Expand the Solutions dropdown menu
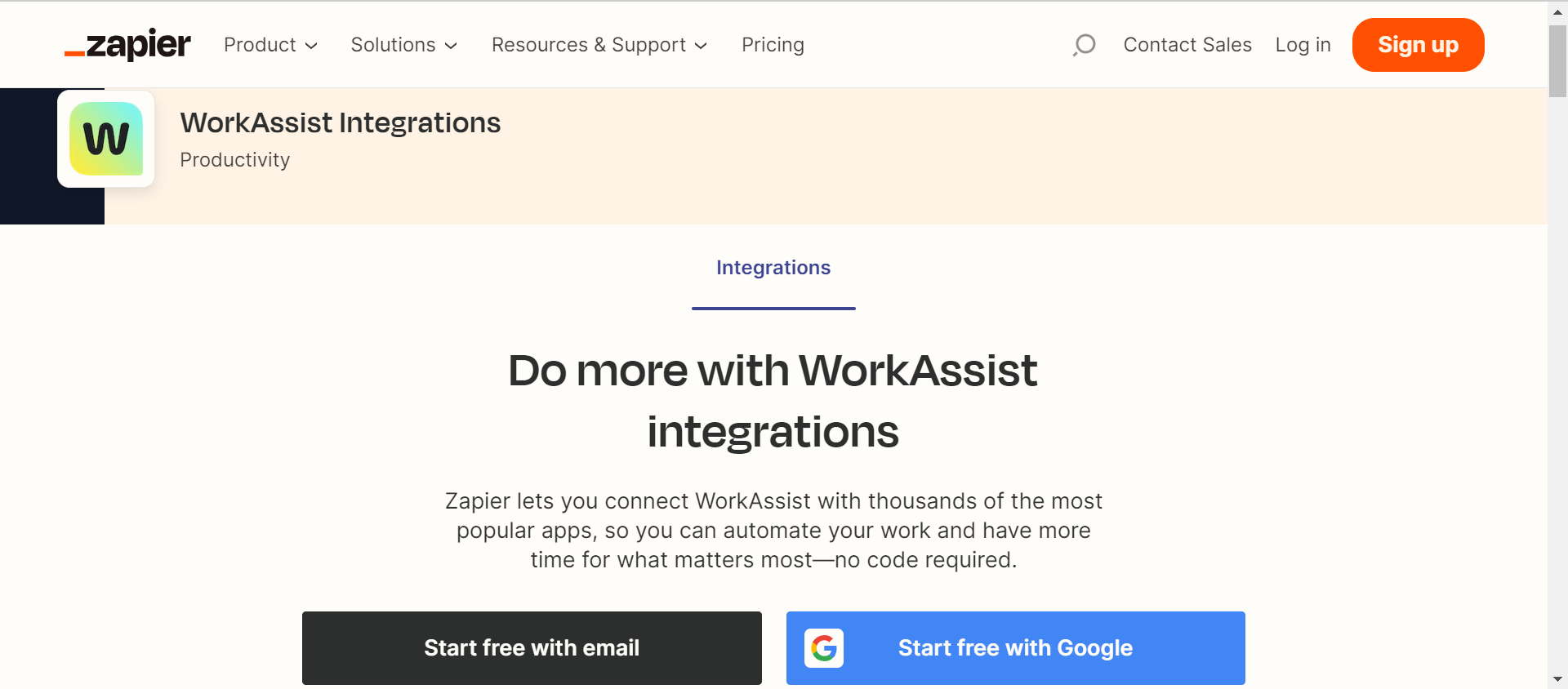 click(403, 45)
